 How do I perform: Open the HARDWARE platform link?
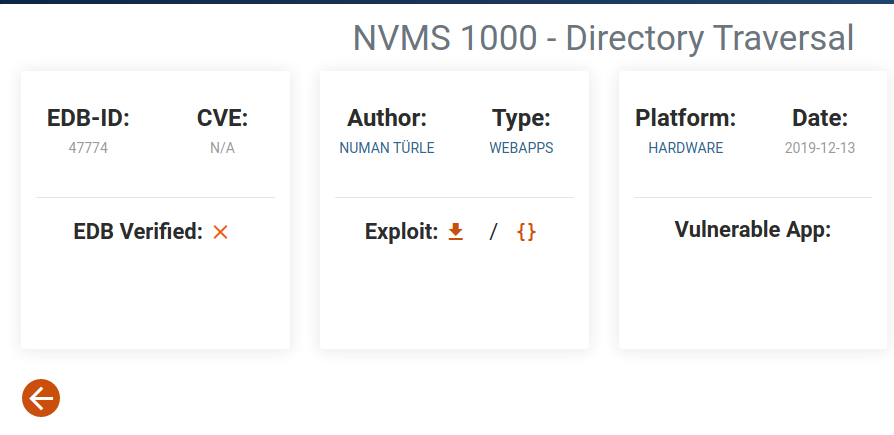(685, 148)
